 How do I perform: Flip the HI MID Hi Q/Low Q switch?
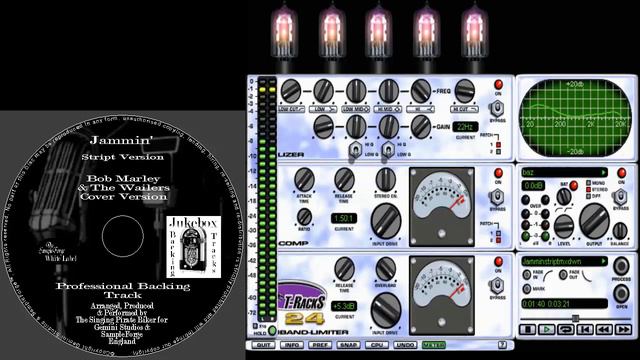387,150
